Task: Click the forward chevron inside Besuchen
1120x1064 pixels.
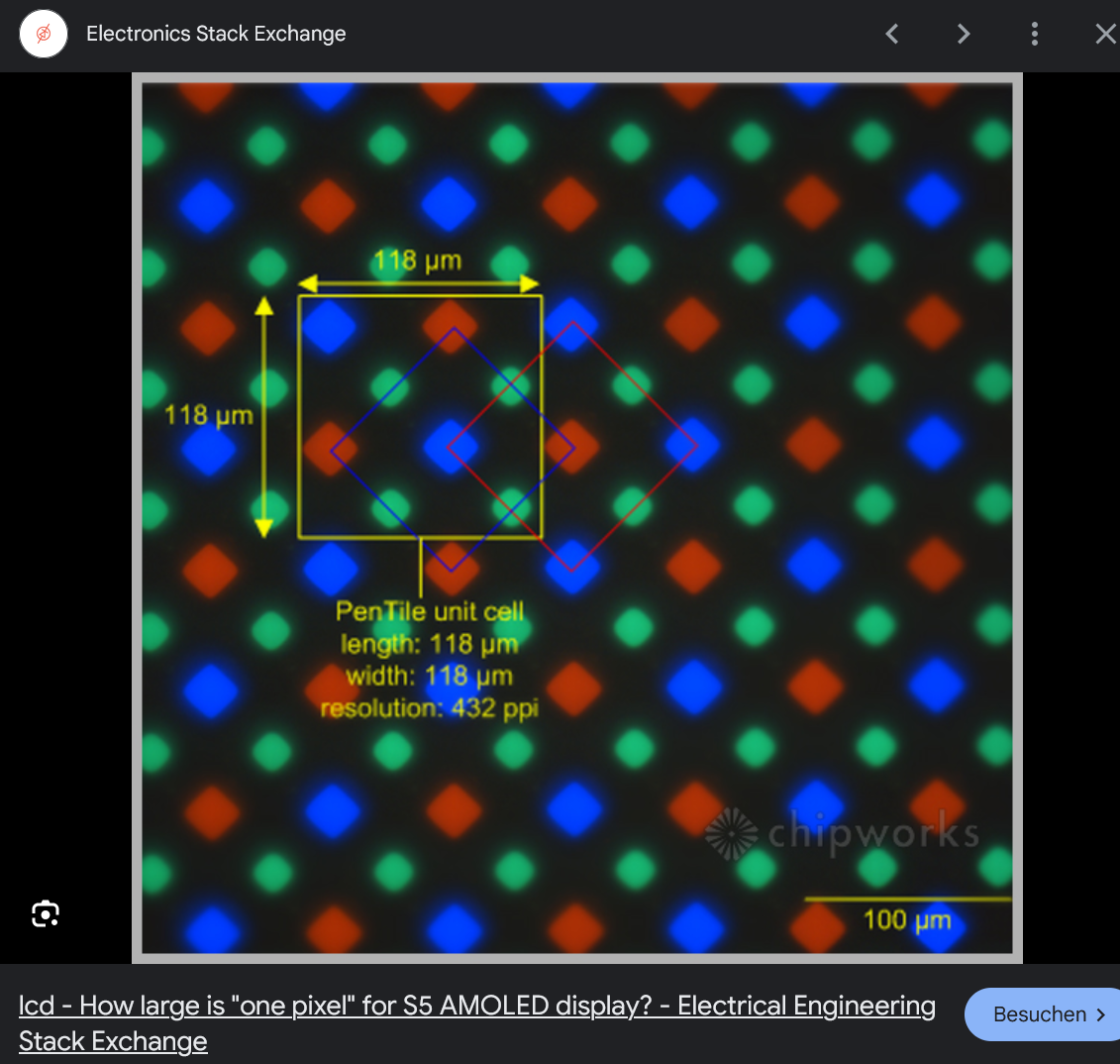Action: tap(1102, 1014)
